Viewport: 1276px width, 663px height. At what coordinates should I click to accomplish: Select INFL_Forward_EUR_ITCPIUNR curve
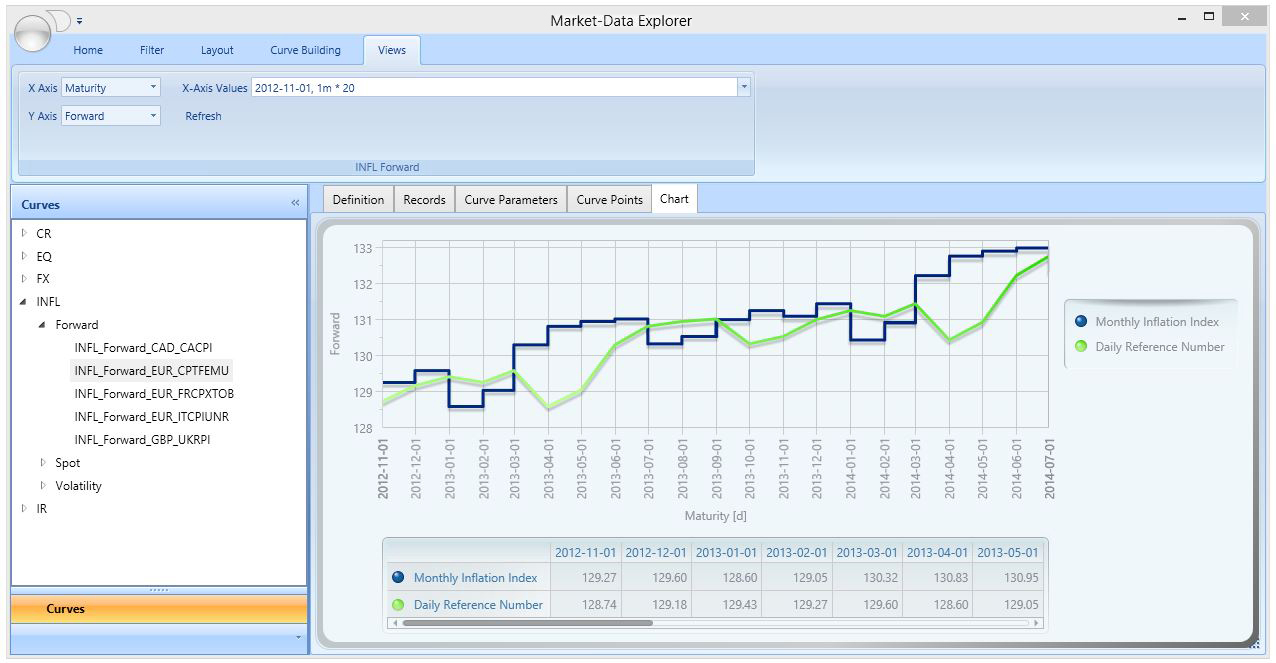pyautogui.click(x=152, y=417)
